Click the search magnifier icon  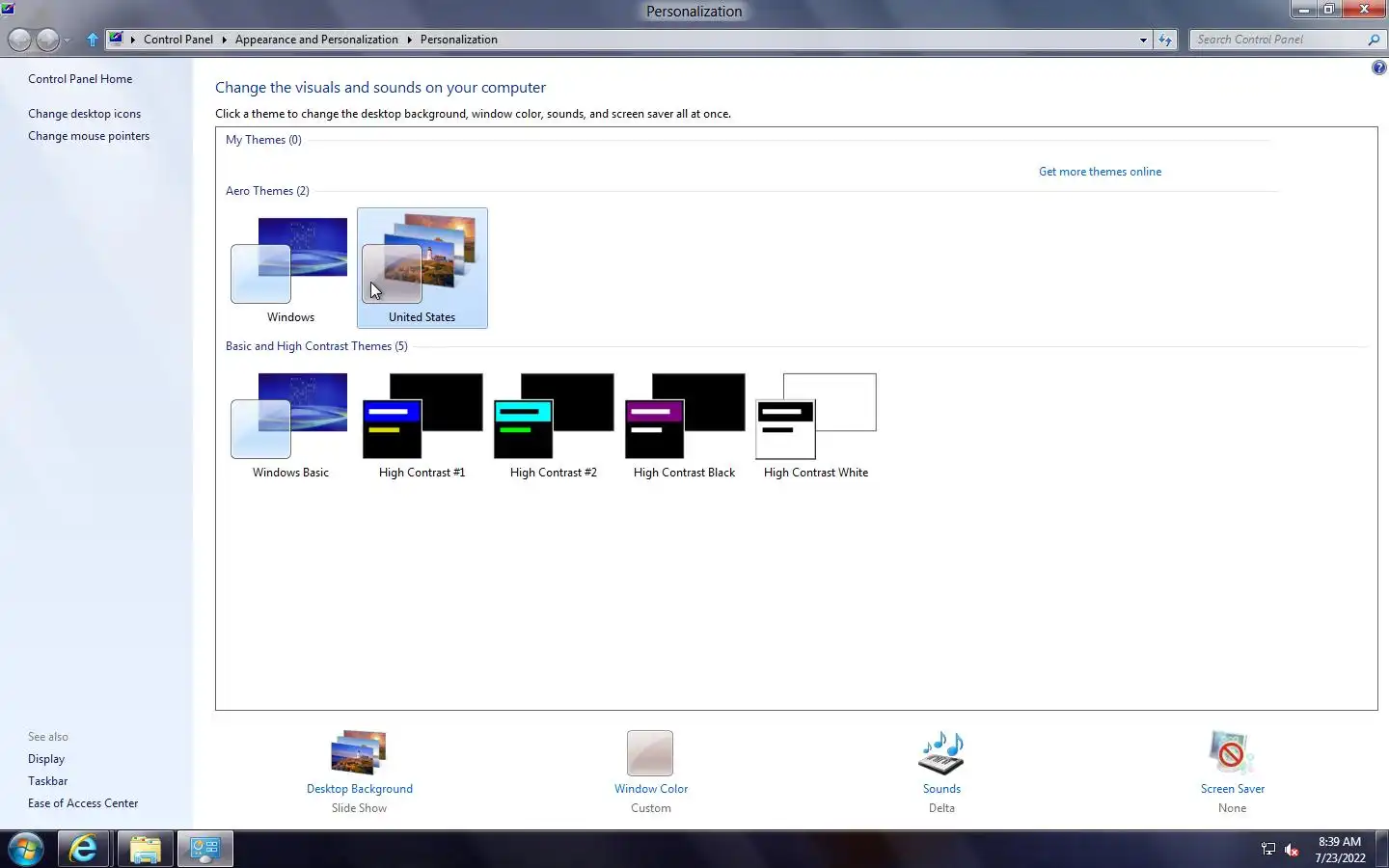pyautogui.click(x=1374, y=40)
